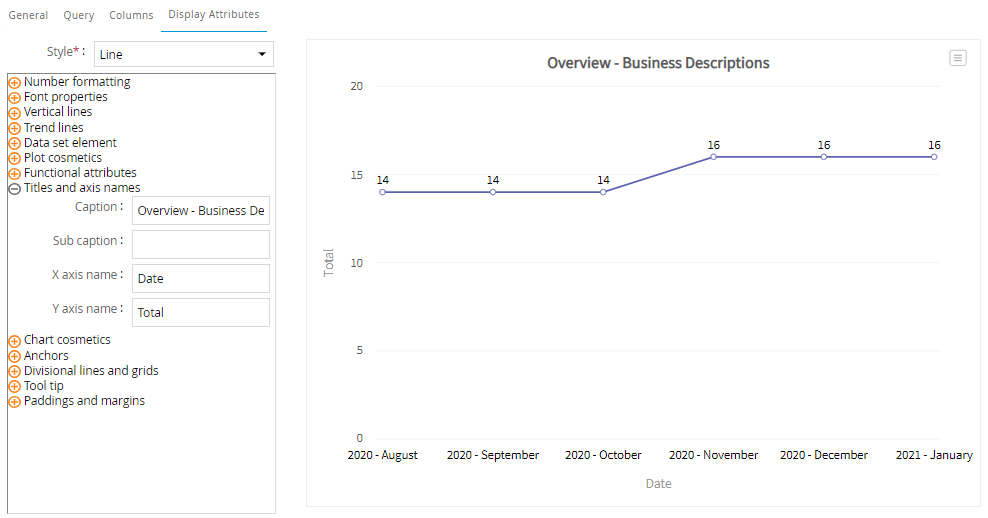Collapse the Titles and axis names section
988x518 pixels.
pyautogui.click(x=15, y=188)
